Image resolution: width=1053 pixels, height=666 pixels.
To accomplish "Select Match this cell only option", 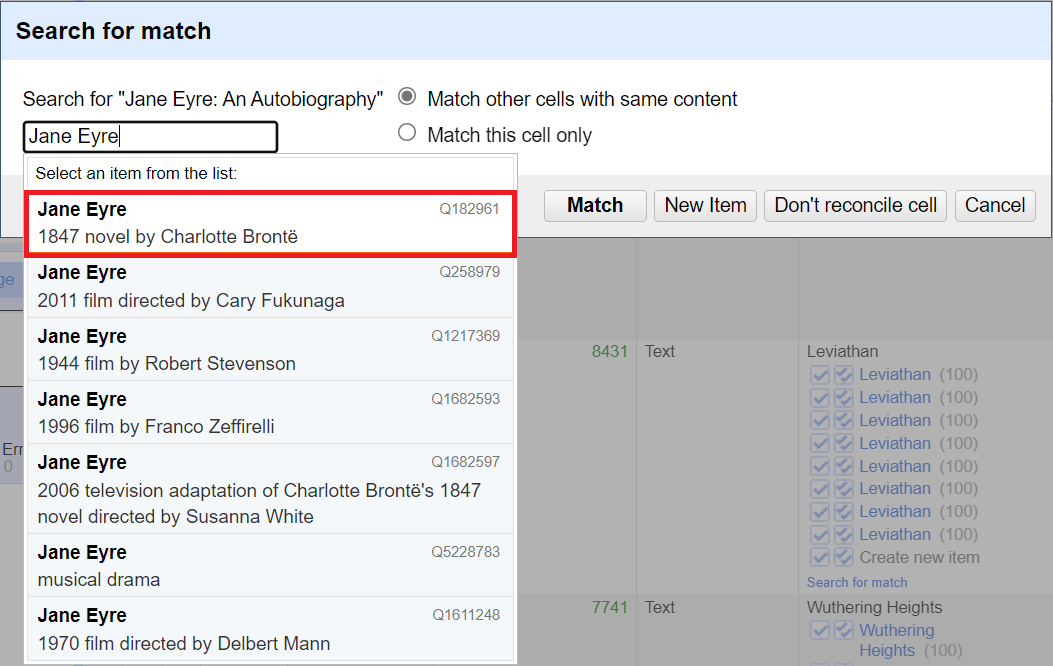I will click(x=407, y=133).
